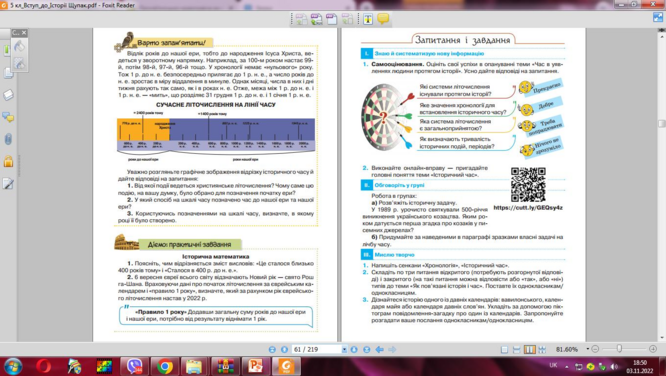Click the zoom slider handle
The width and height of the screenshot is (666, 376).
pyautogui.click(x=619, y=348)
